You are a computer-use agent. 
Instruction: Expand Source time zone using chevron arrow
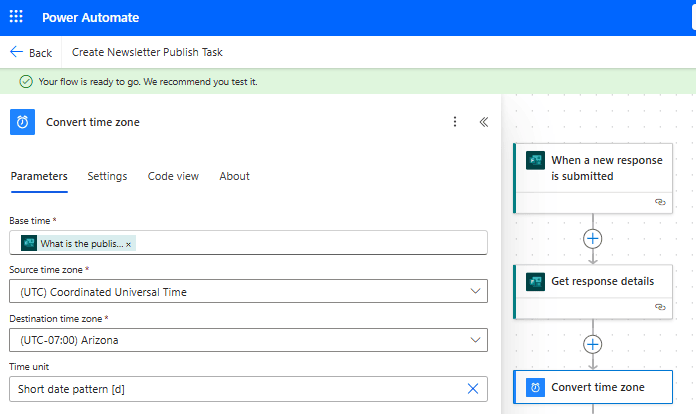[x=475, y=292]
